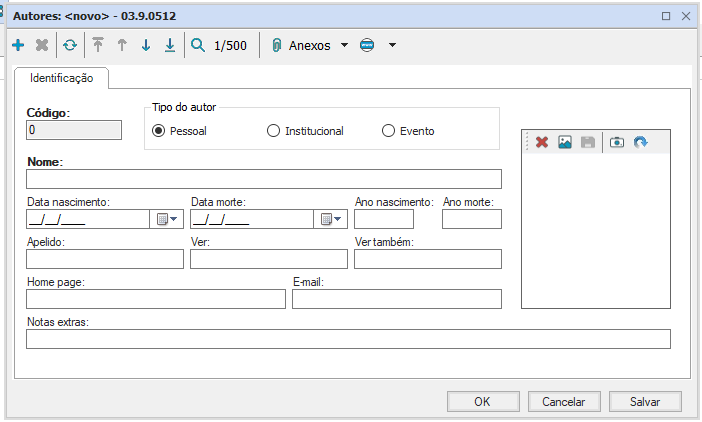This screenshot has height=422, width=702.
Task: Click into the Nome text field
Action: pyautogui.click(x=264, y=180)
